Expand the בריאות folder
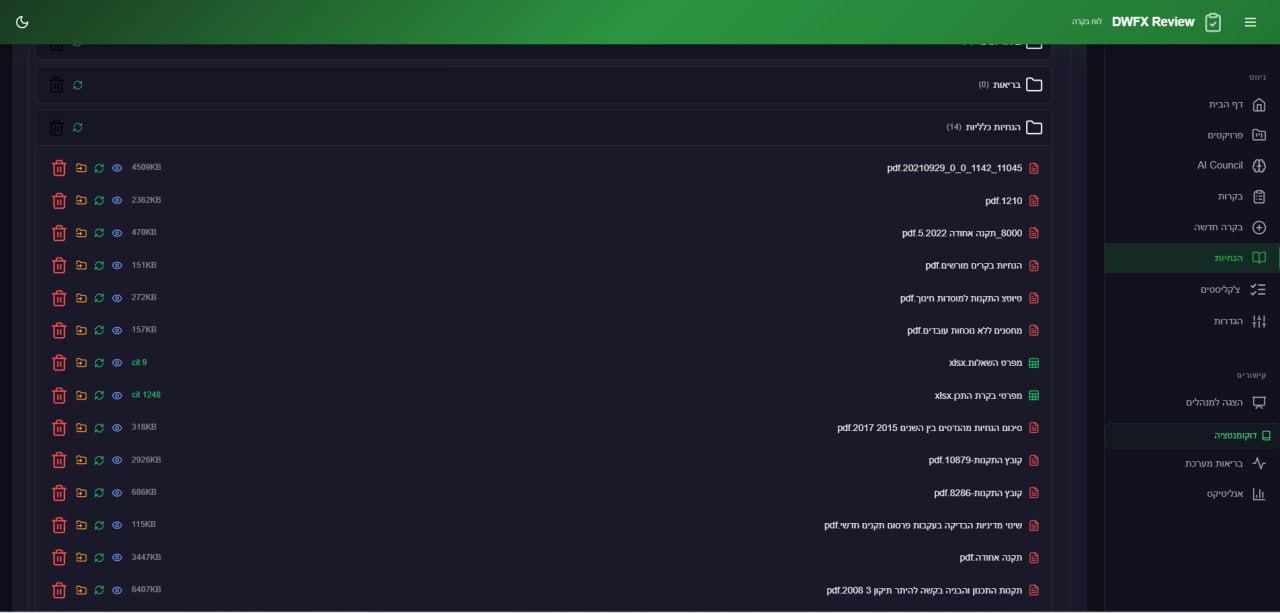The height and width of the screenshot is (613, 1280). point(1034,85)
